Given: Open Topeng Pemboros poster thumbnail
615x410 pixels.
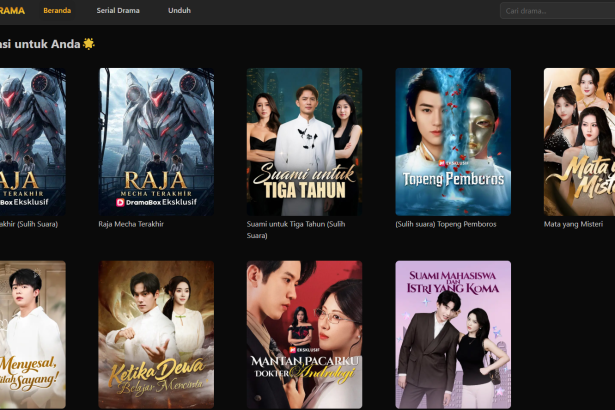Looking at the screenshot, I should [453, 142].
